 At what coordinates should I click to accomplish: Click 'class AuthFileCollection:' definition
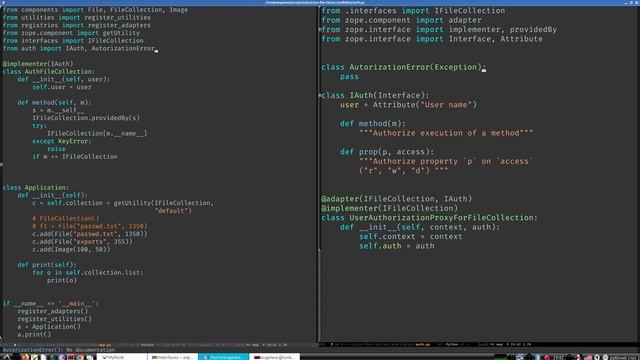[49, 72]
